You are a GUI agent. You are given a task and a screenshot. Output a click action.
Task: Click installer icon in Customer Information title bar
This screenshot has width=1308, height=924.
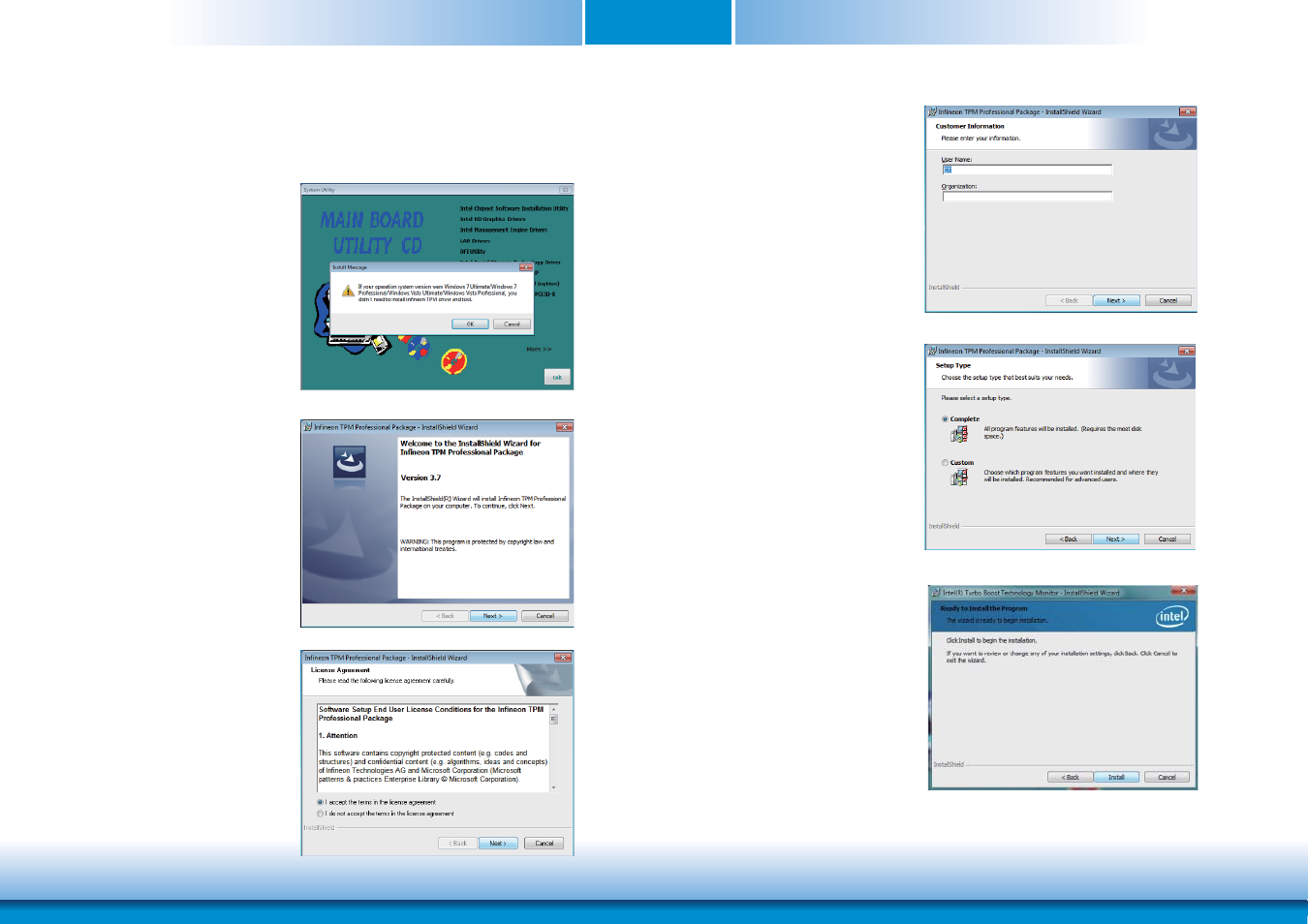coord(932,112)
